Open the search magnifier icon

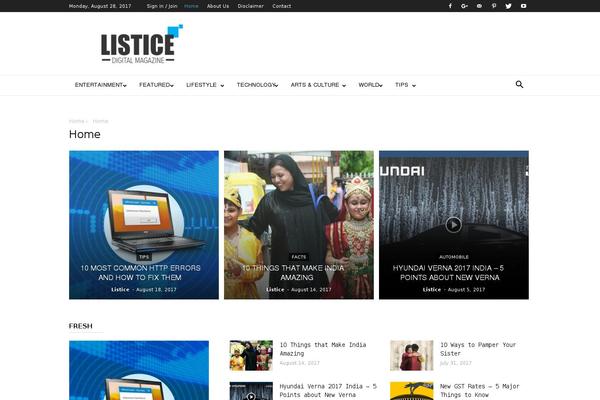pos(519,84)
